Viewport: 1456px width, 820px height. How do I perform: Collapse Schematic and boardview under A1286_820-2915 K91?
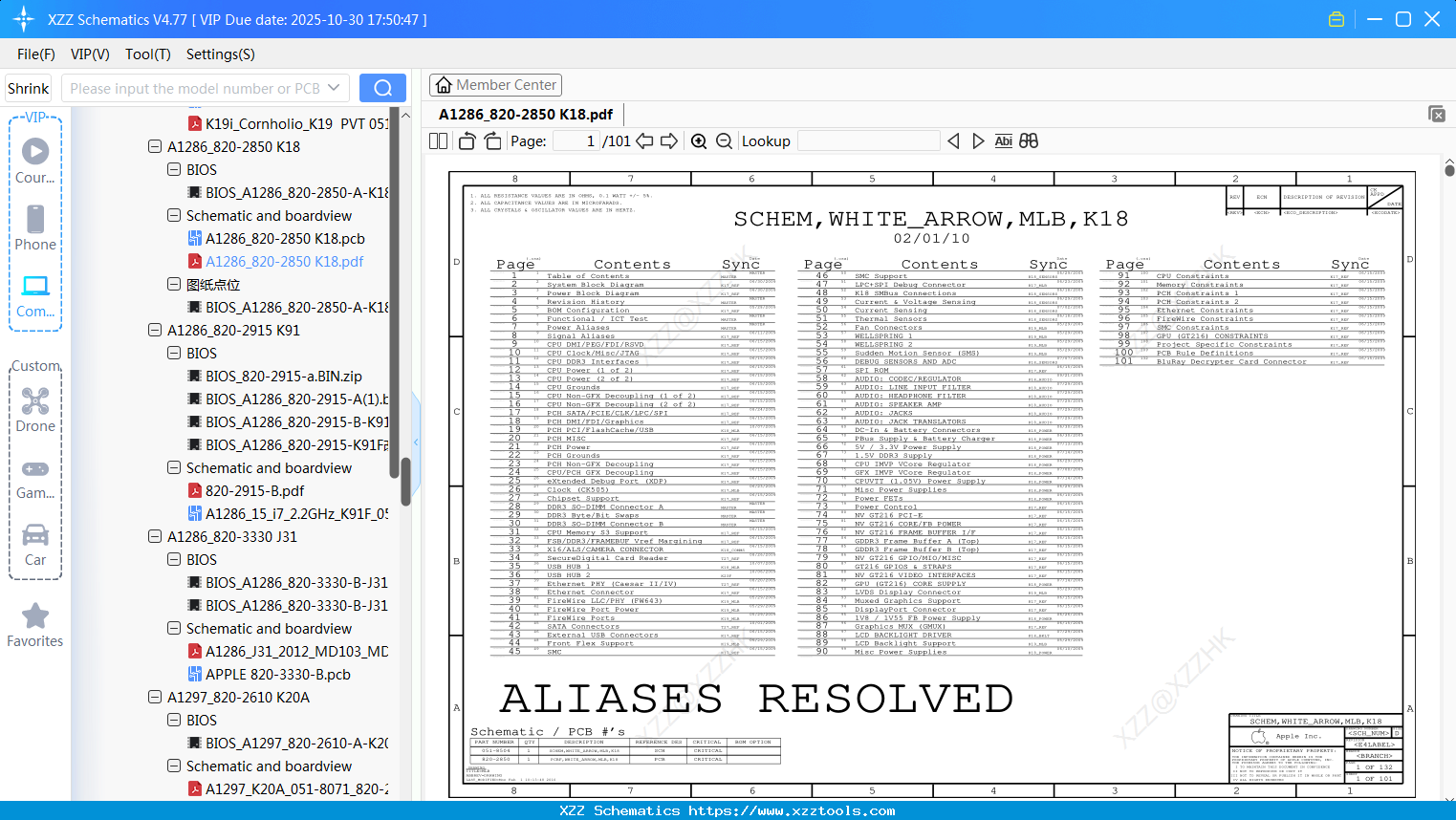coord(174,468)
